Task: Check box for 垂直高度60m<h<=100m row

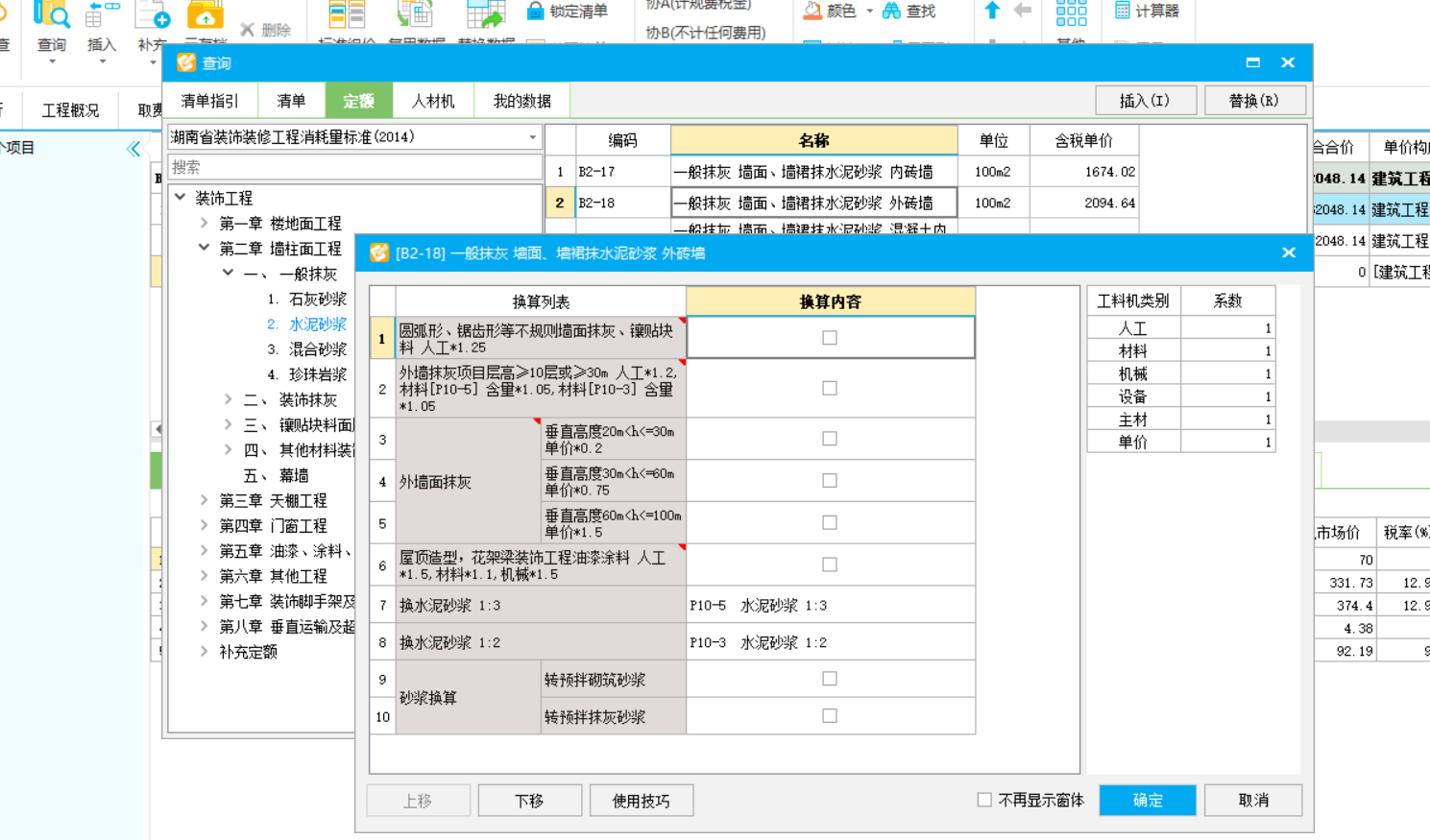Action: 830,523
